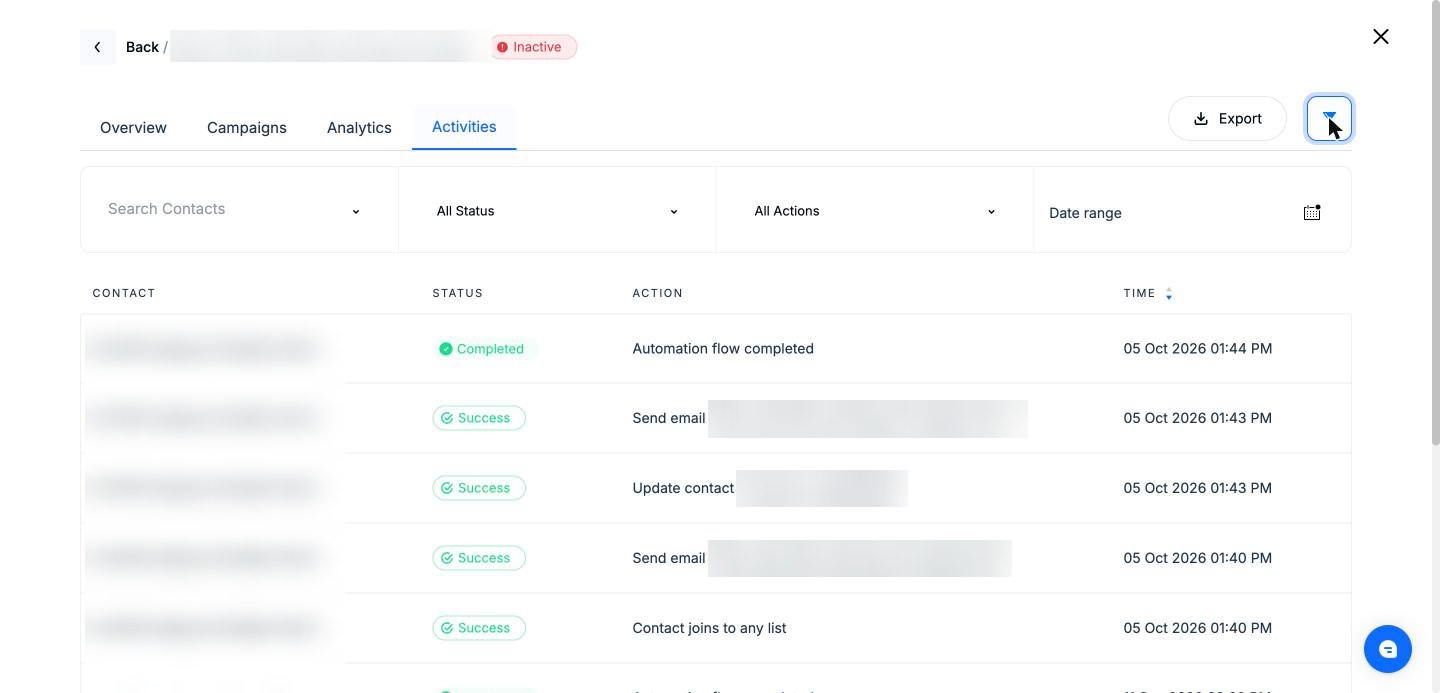Expand the All Status dropdown
This screenshot has width=1440, height=693.
coord(557,211)
